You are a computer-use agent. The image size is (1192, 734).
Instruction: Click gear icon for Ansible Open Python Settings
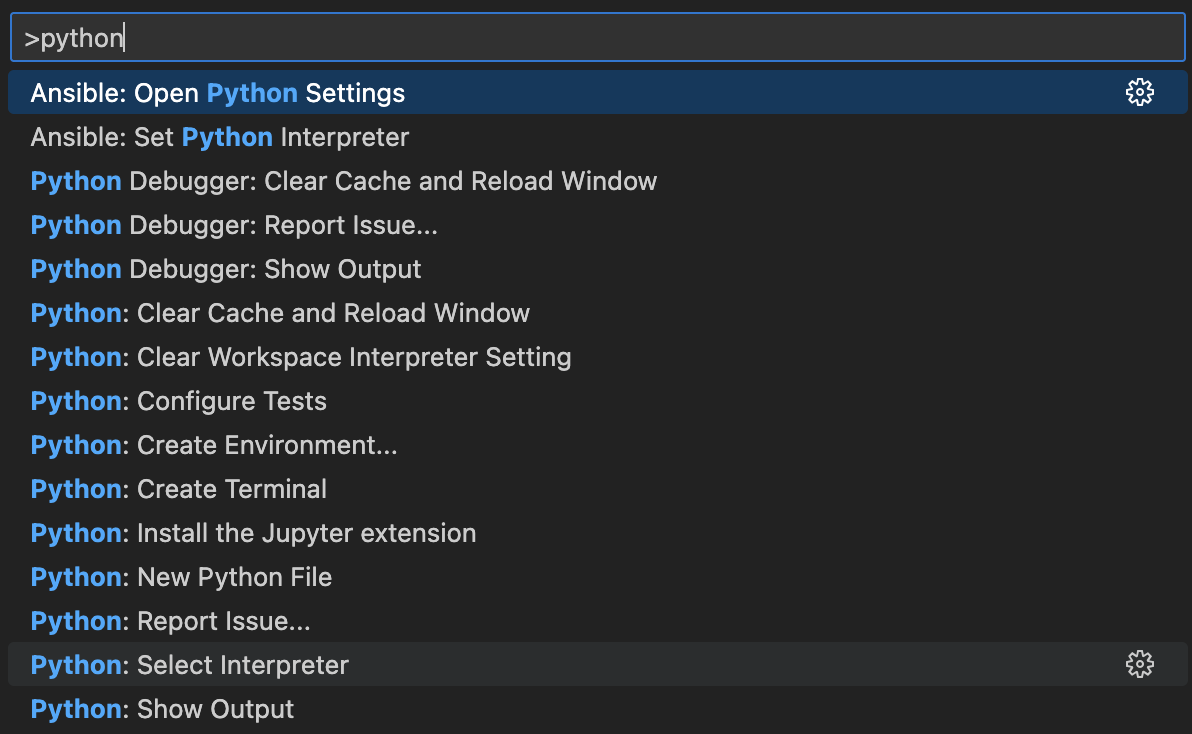1139,93
